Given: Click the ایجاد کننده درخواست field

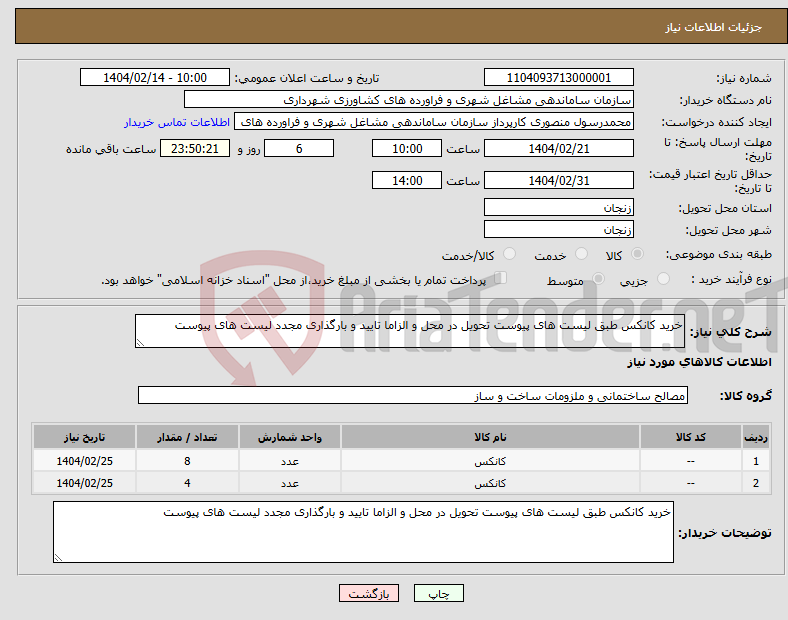Looking at the screenshot, I should 434,122.
